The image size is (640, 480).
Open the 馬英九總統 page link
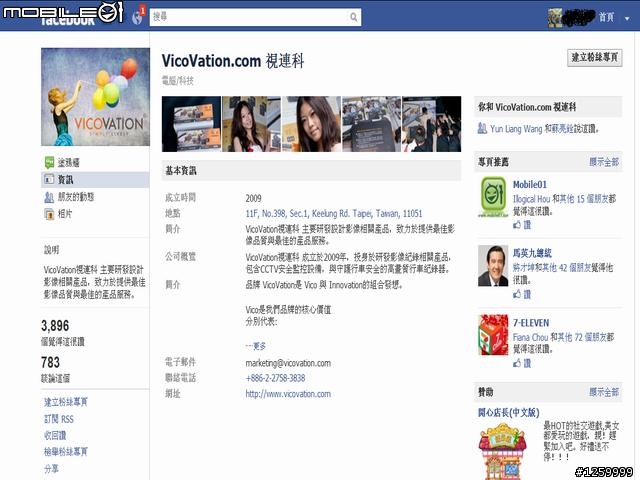(532, 253)
